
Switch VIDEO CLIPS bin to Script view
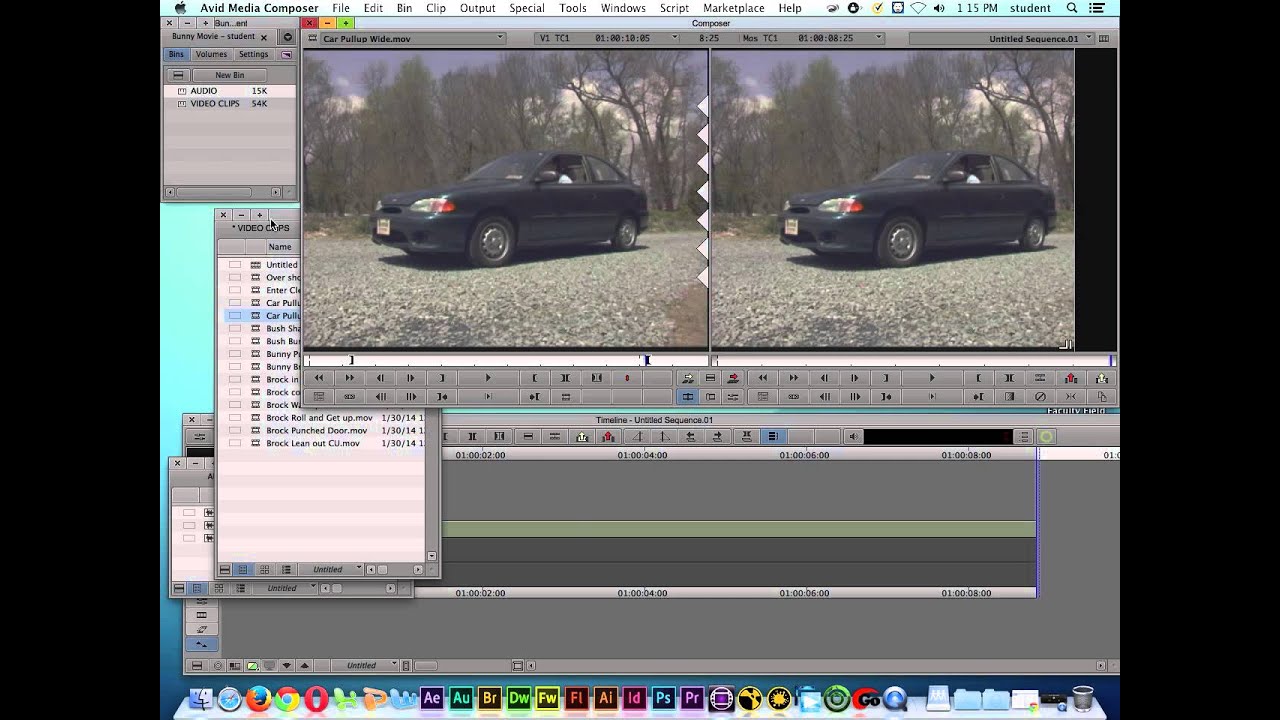[x=286, y=570]
